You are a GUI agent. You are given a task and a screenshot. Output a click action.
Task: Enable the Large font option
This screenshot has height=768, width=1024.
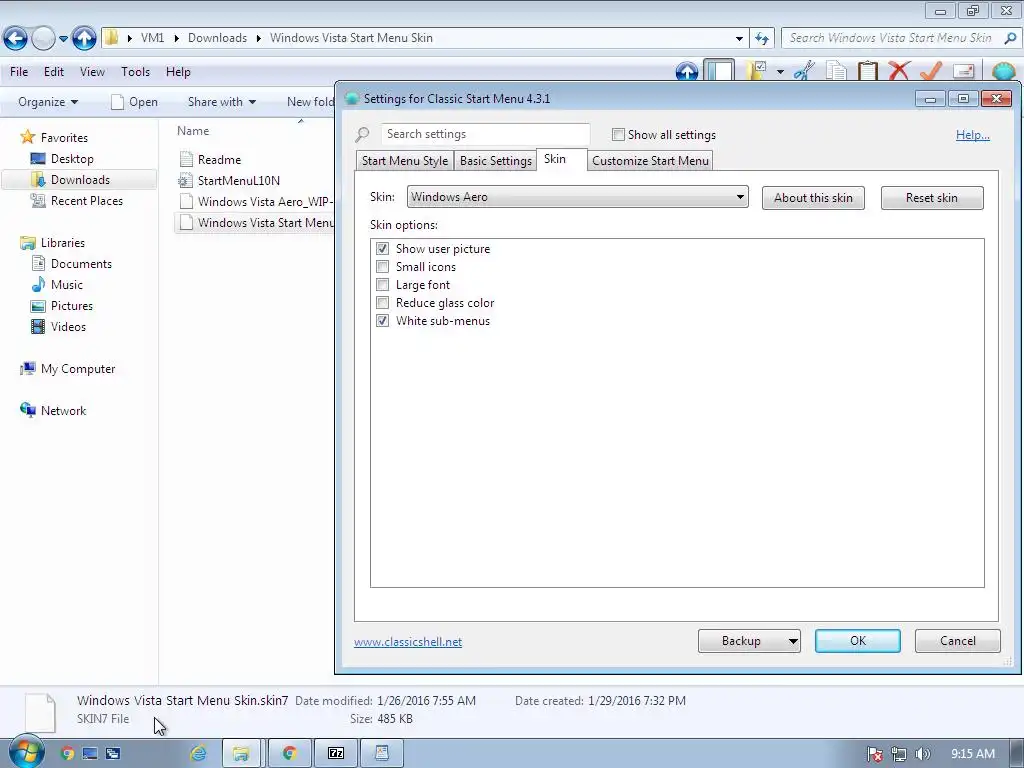[x=382, y=285]
